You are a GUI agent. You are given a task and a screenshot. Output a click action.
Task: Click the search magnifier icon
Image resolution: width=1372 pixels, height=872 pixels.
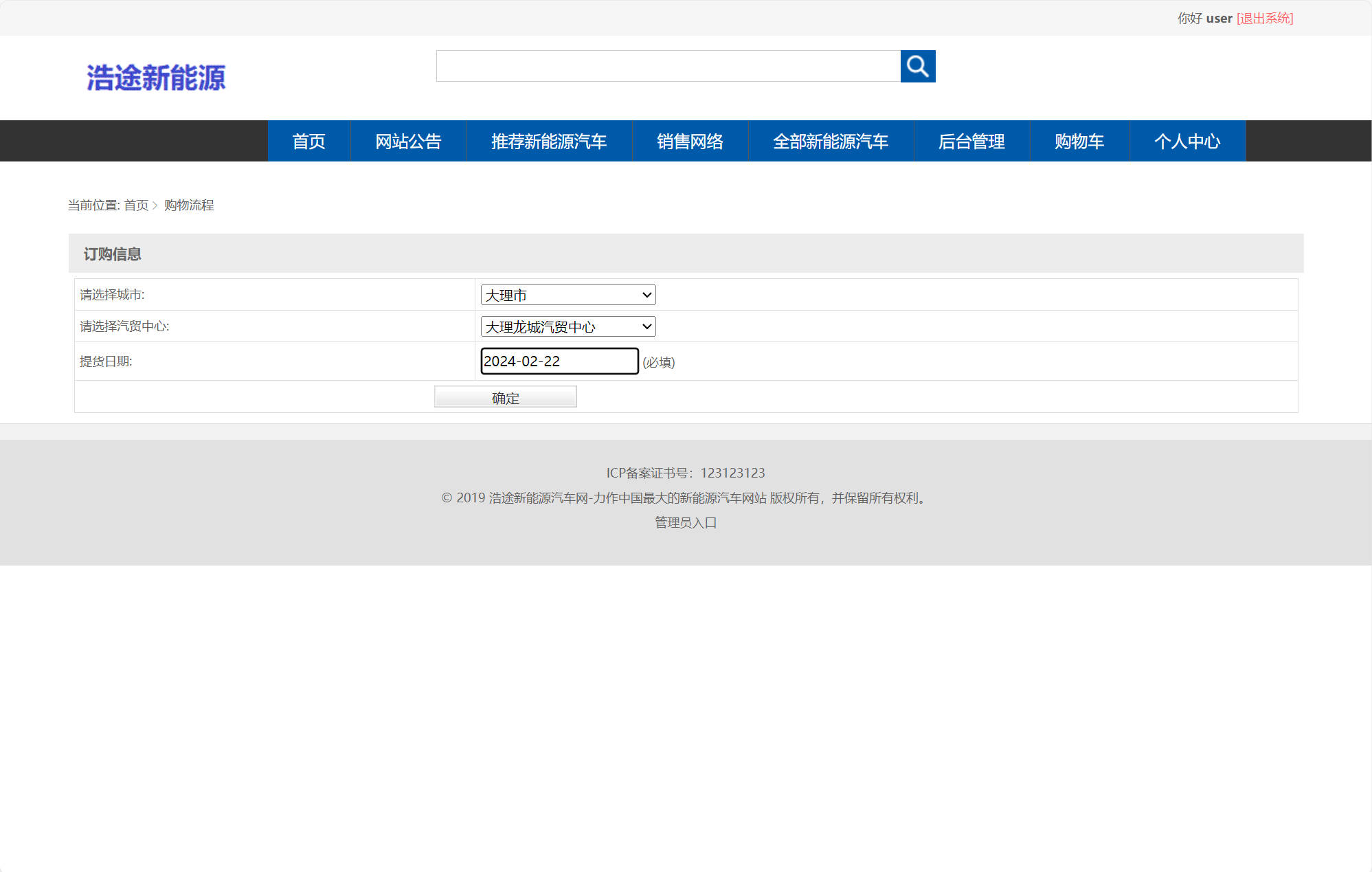click(918, 67)
